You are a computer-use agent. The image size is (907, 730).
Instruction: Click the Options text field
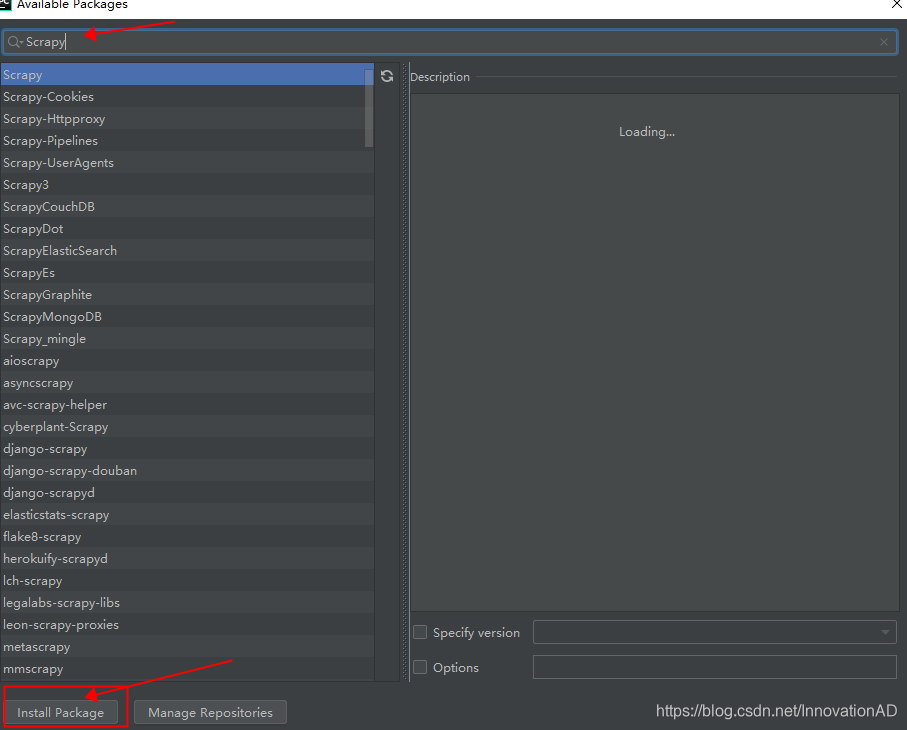(714, 667)
